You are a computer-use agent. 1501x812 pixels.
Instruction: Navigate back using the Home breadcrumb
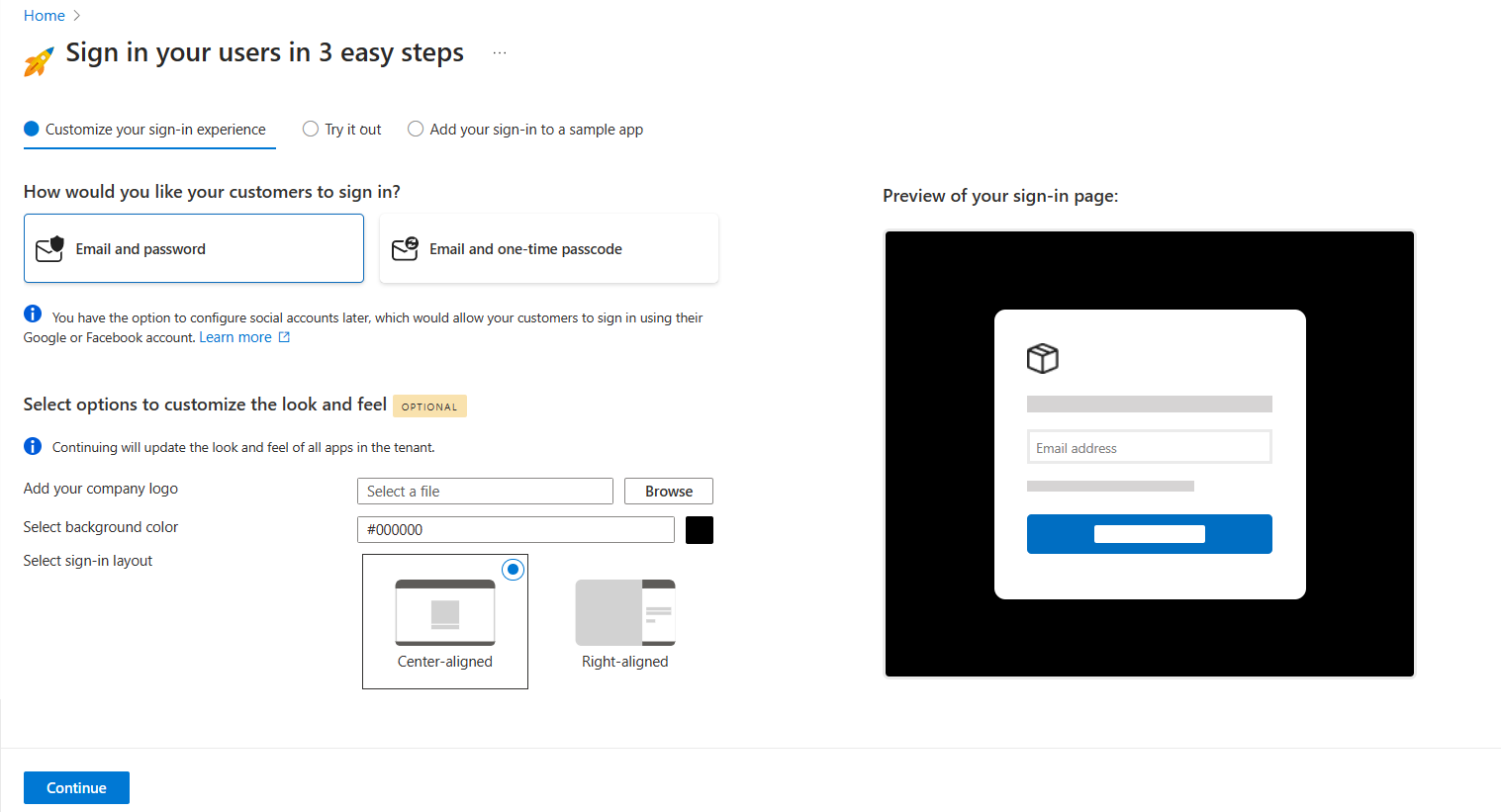45,15
